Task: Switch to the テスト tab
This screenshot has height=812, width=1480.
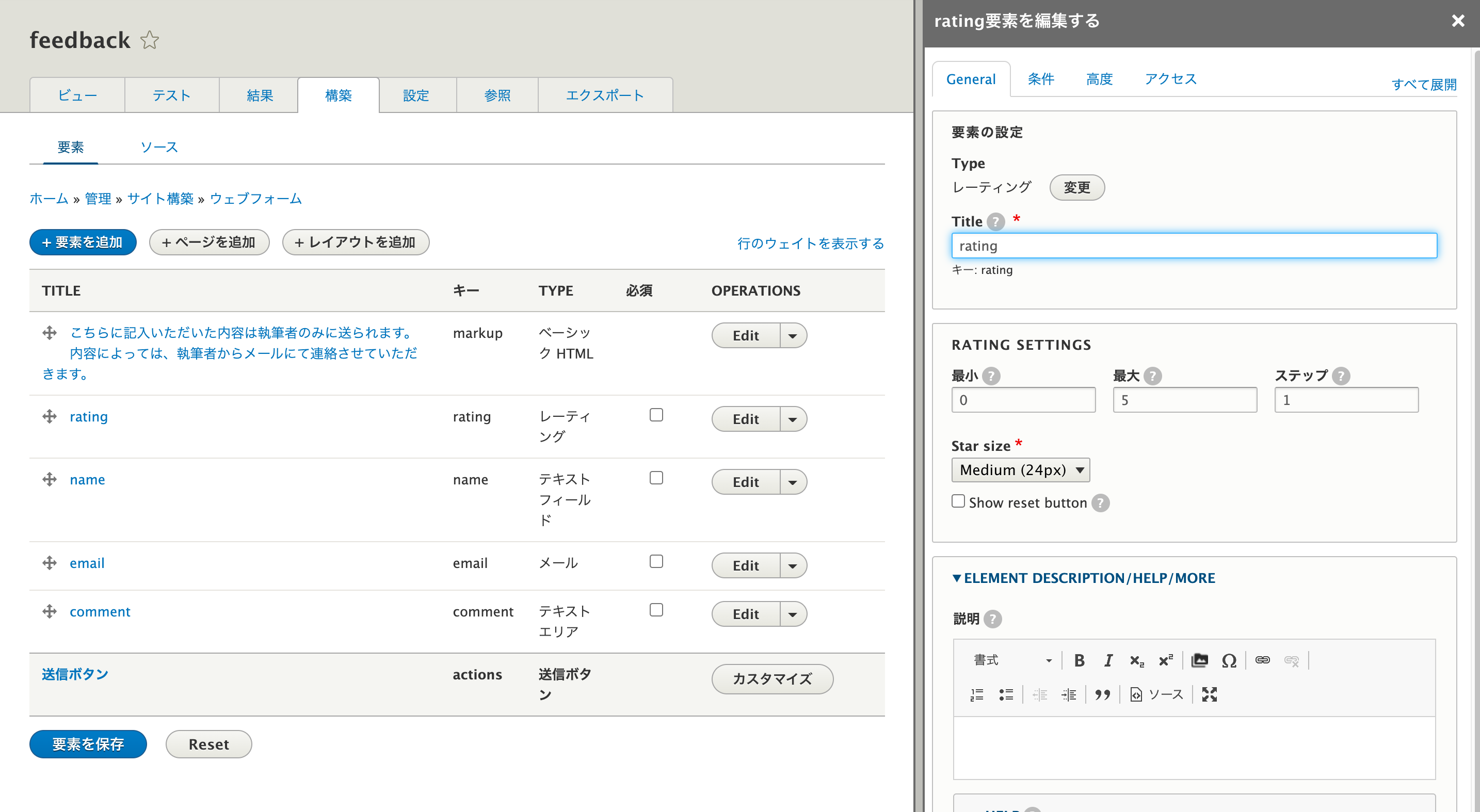Action: point(172,95)
